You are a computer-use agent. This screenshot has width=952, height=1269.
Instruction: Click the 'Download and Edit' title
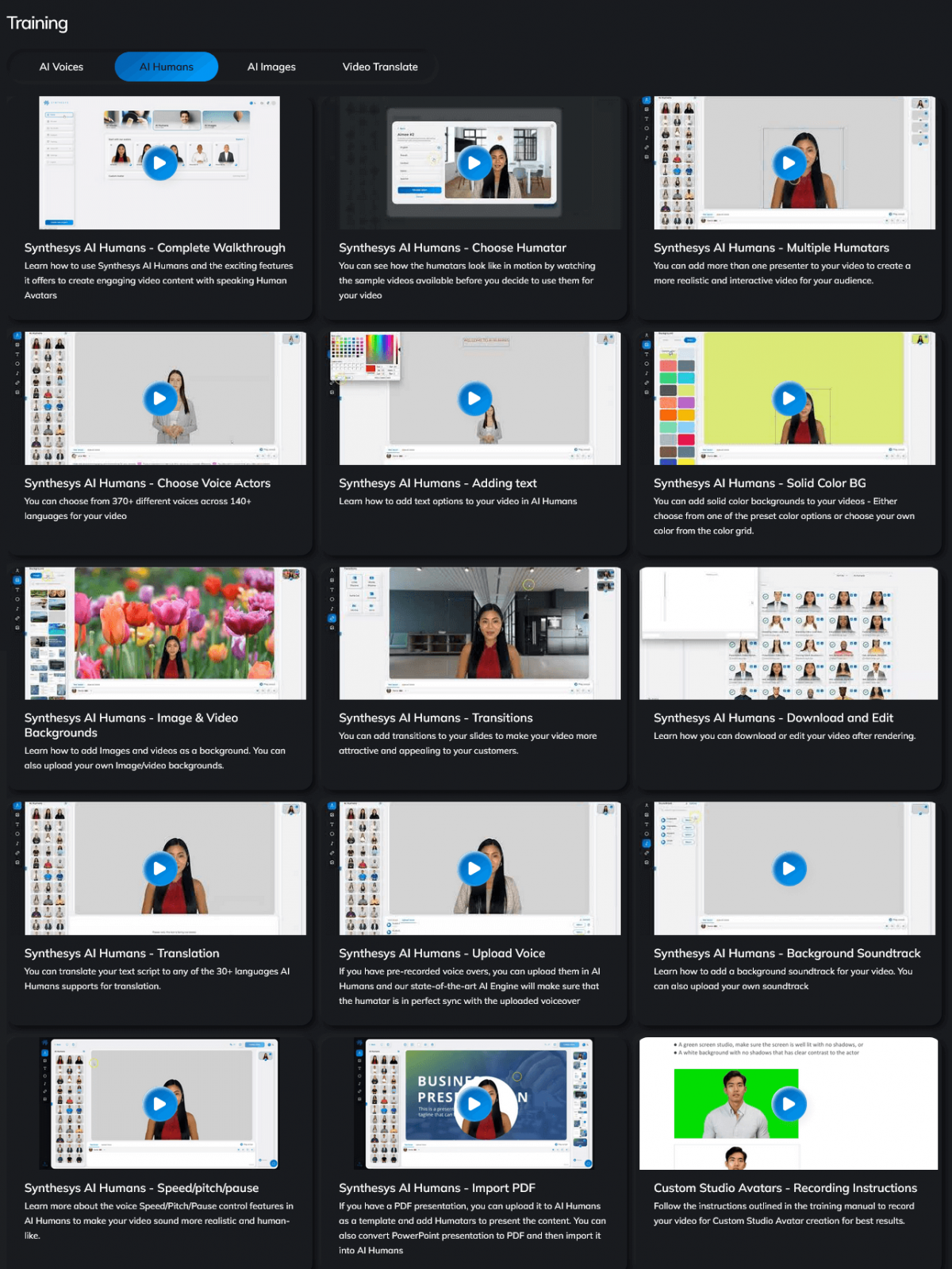coord(773,717)
